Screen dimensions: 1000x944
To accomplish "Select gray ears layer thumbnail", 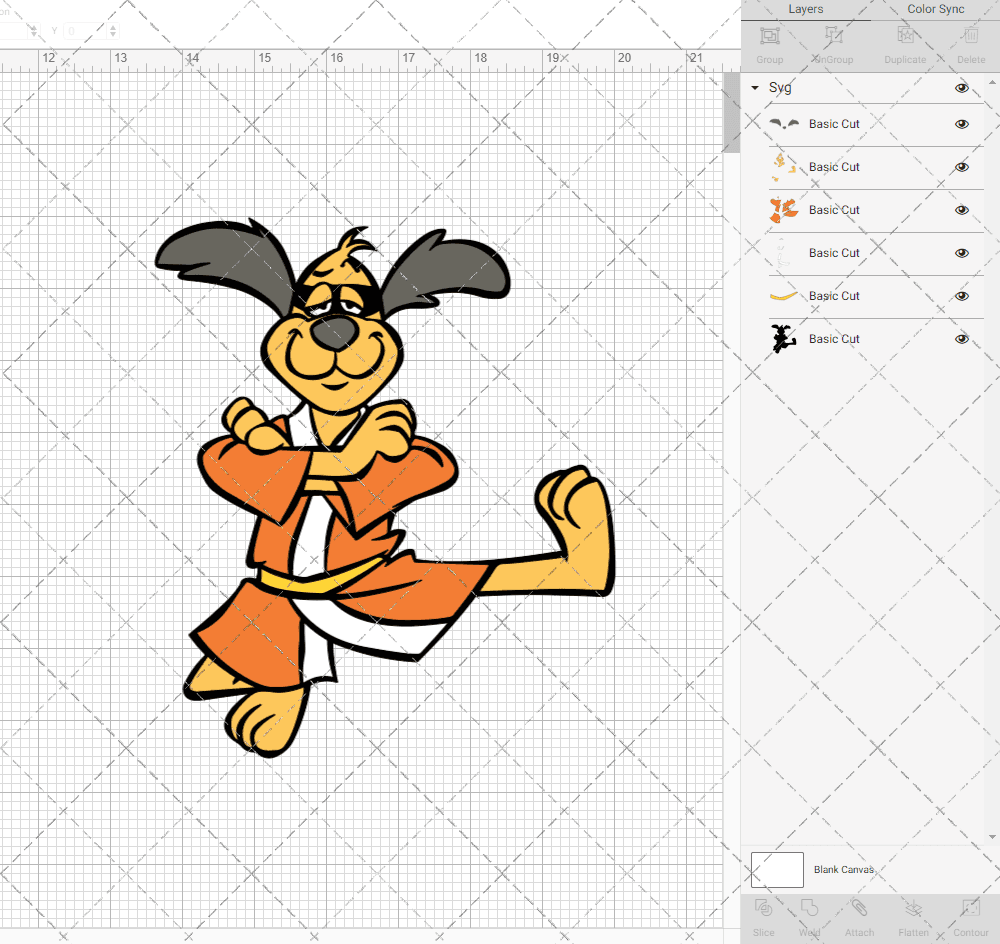I will coord(784,124).
